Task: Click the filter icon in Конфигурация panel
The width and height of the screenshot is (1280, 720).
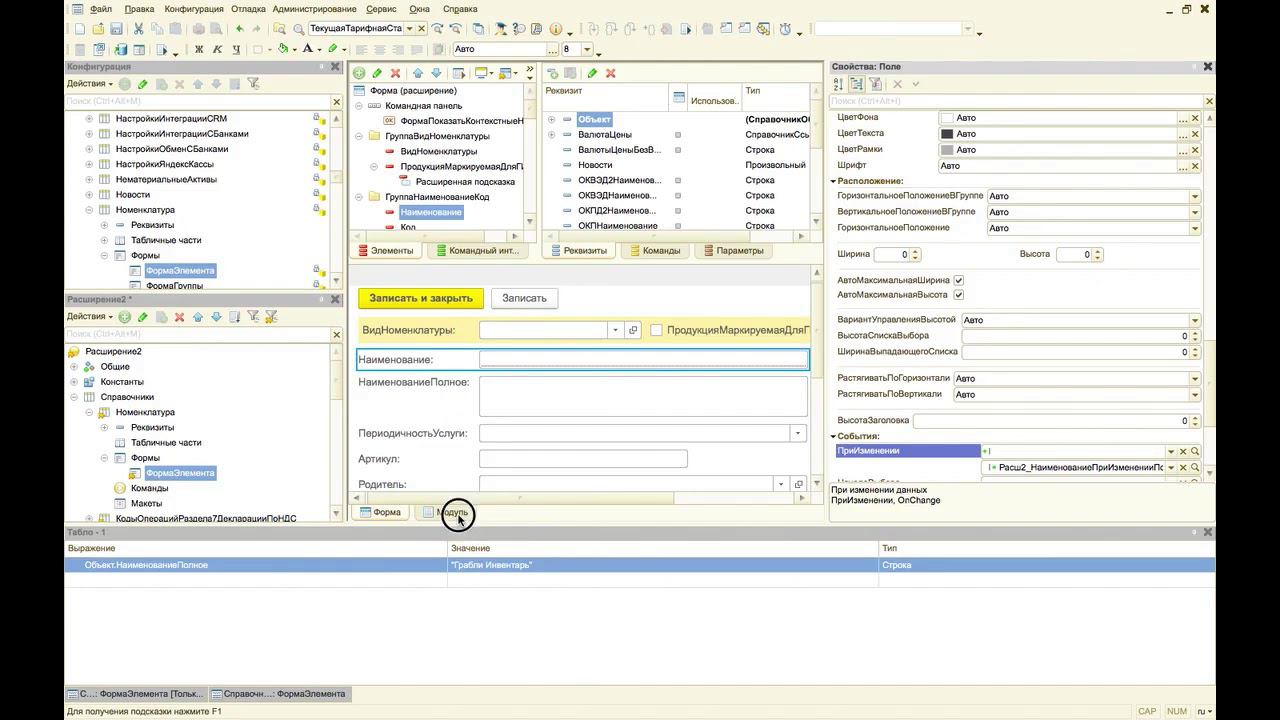Action: 253,84
